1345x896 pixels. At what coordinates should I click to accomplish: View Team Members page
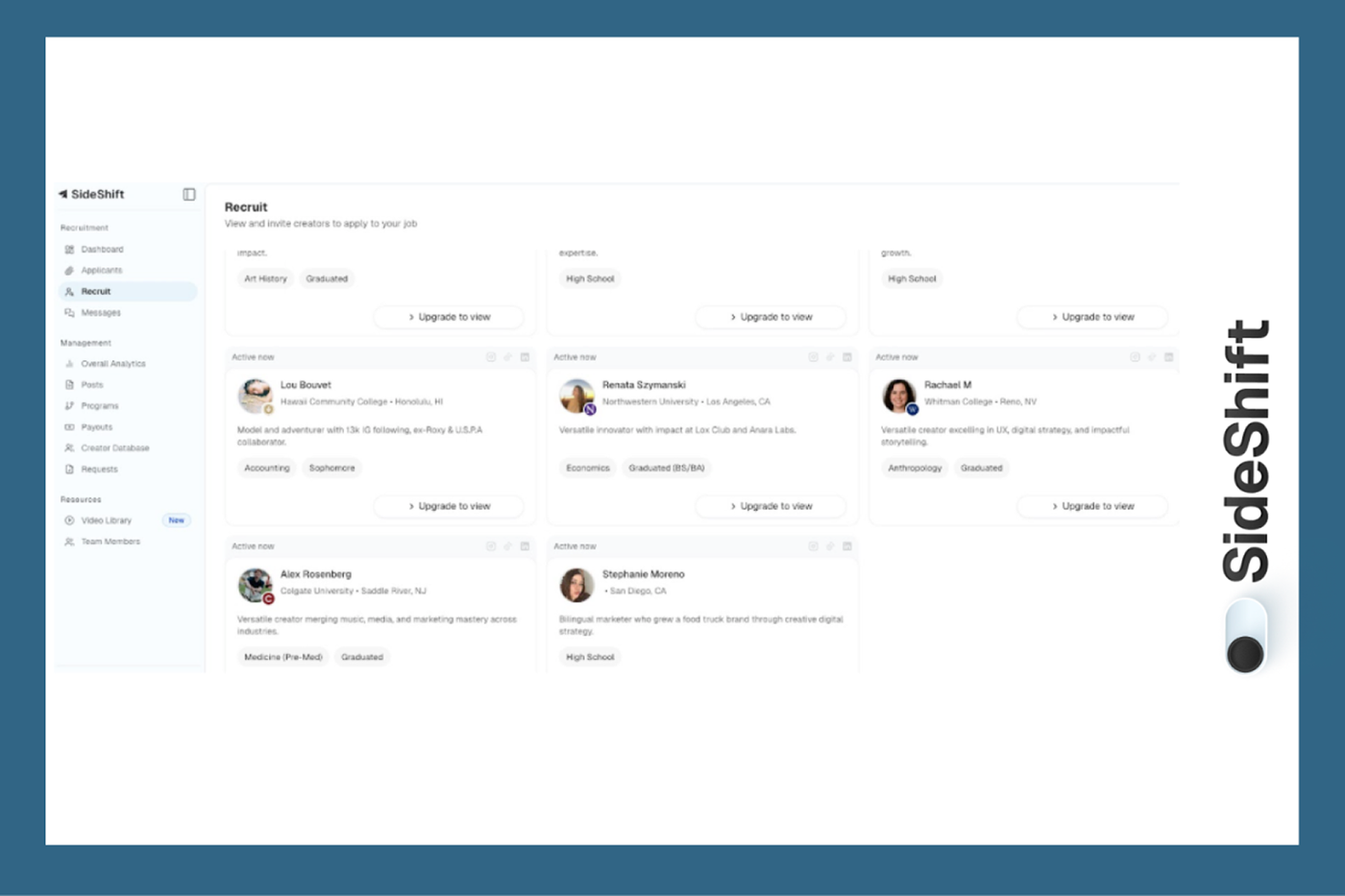[109, 541]
